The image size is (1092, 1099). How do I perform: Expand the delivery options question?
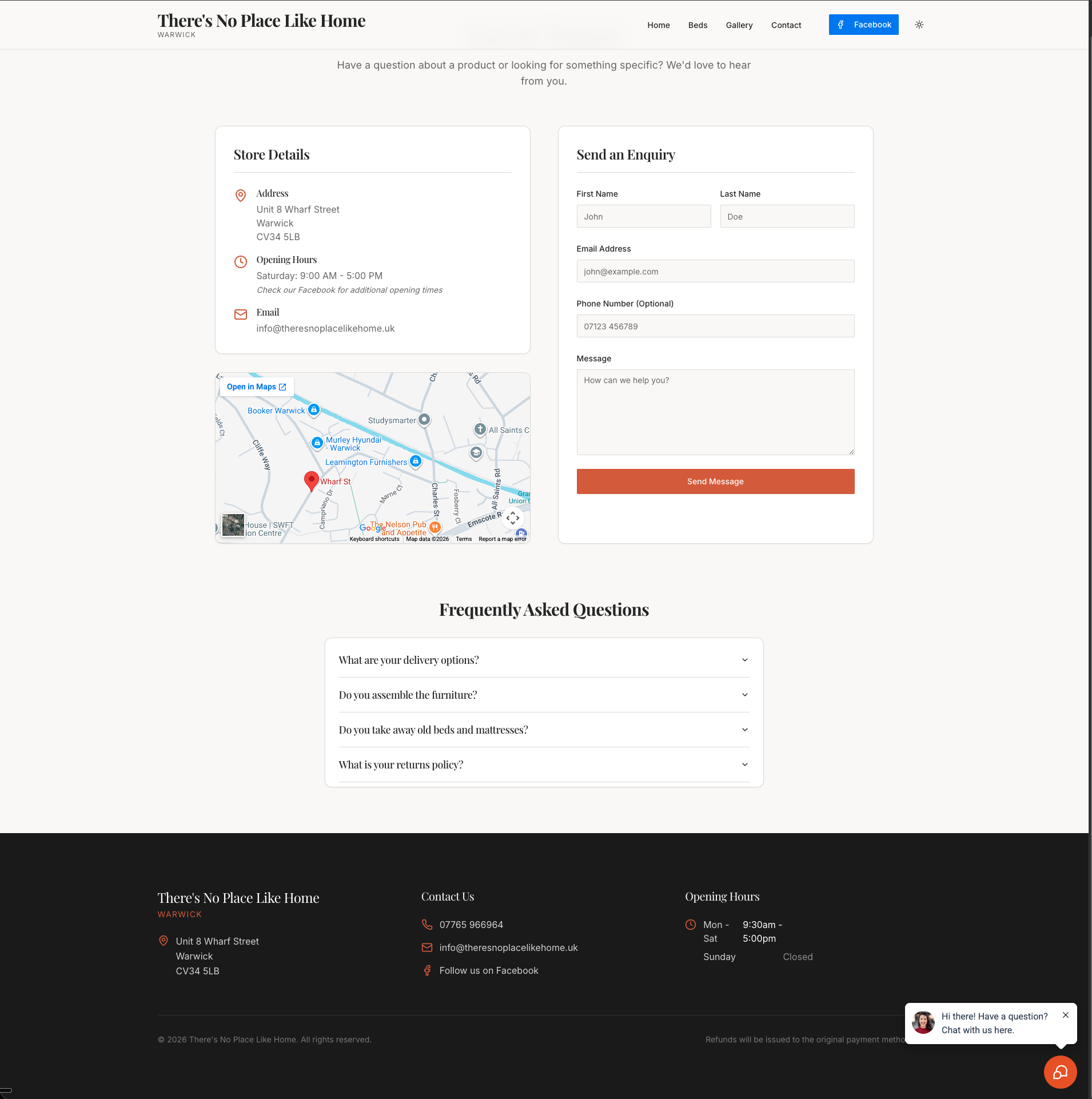click(544, 660)
